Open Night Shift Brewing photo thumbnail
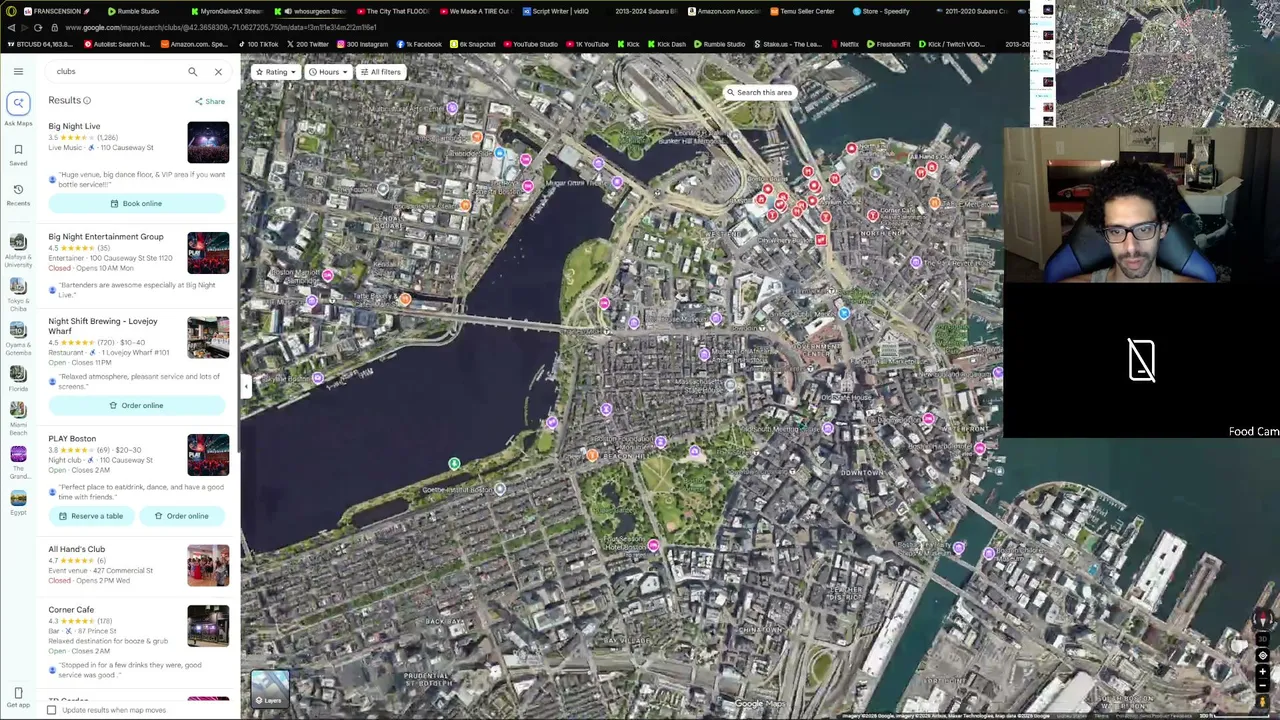Viewport: 1280px width, 720px height. click(x=208, y=338)
